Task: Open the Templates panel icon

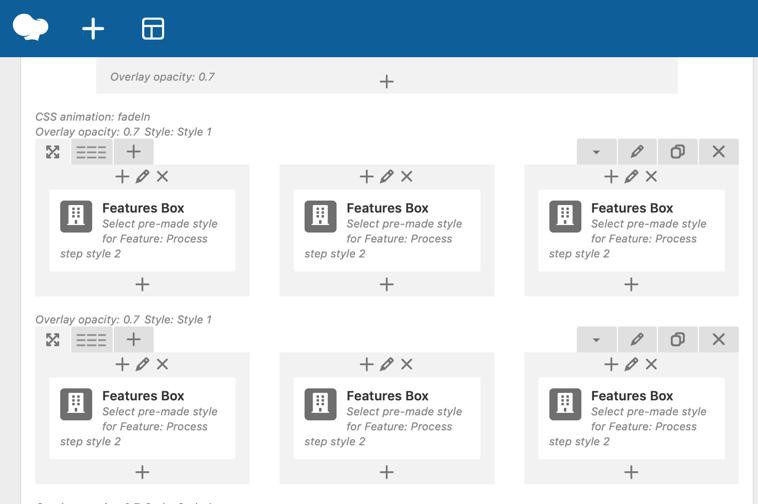Action: 153,29
